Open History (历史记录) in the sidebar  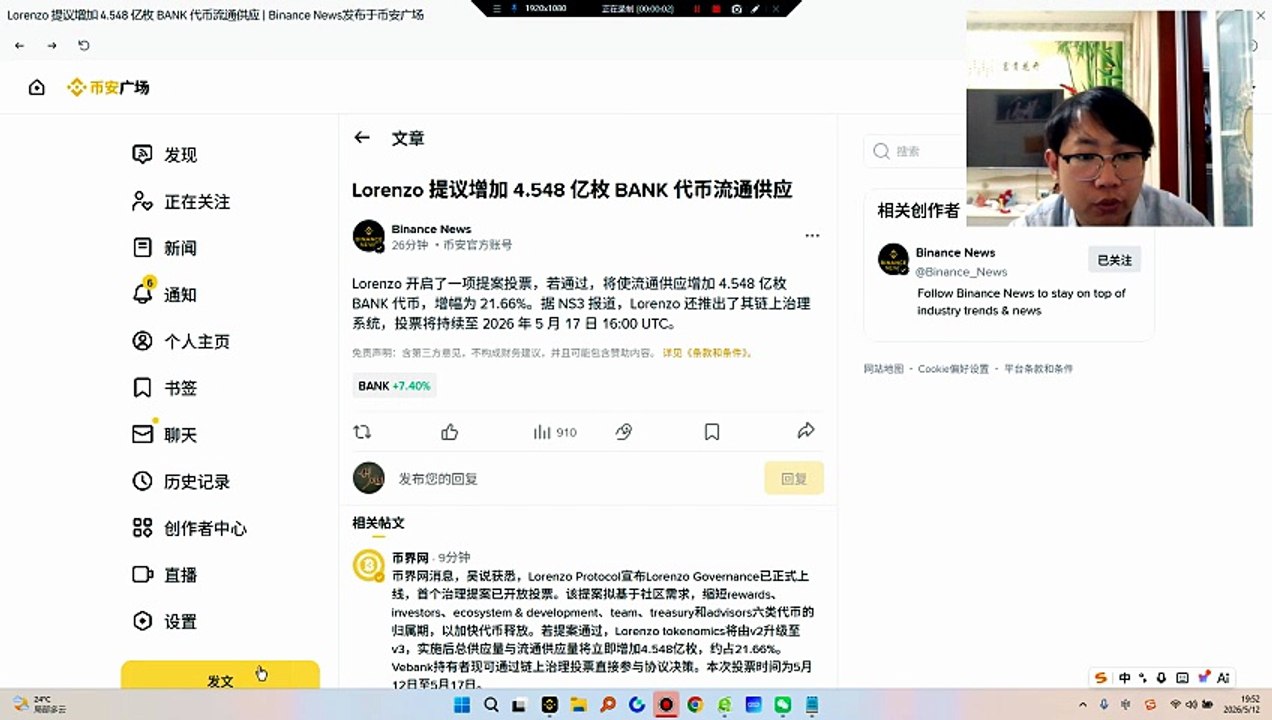click(181, 481)
